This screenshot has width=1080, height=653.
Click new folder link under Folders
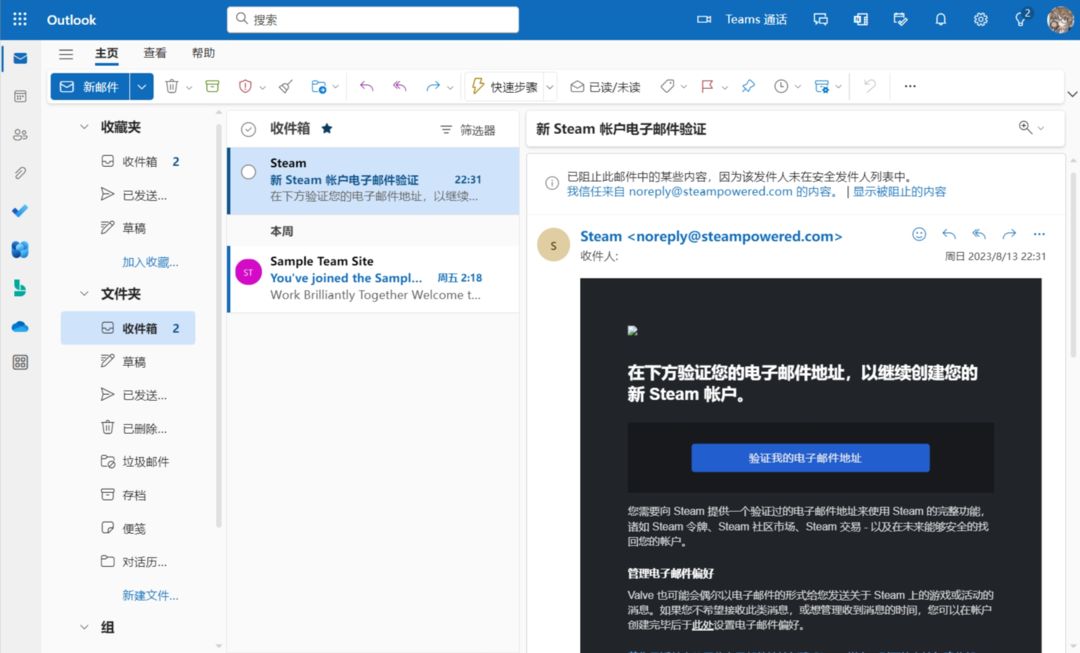150,595
